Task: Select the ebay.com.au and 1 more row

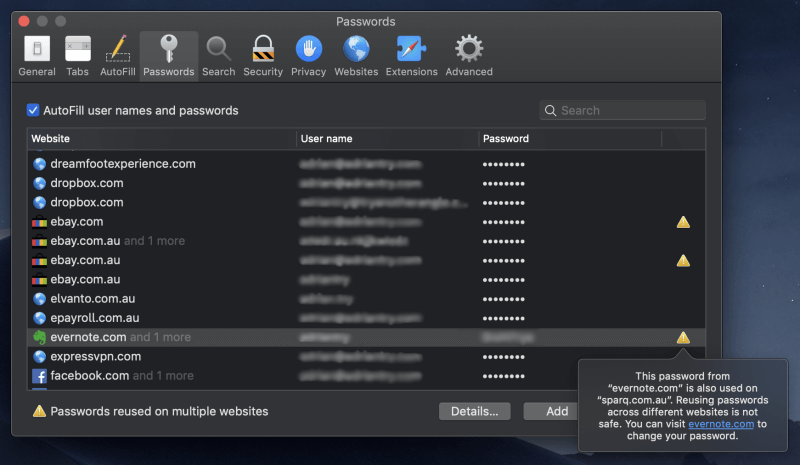Action: 366,241
